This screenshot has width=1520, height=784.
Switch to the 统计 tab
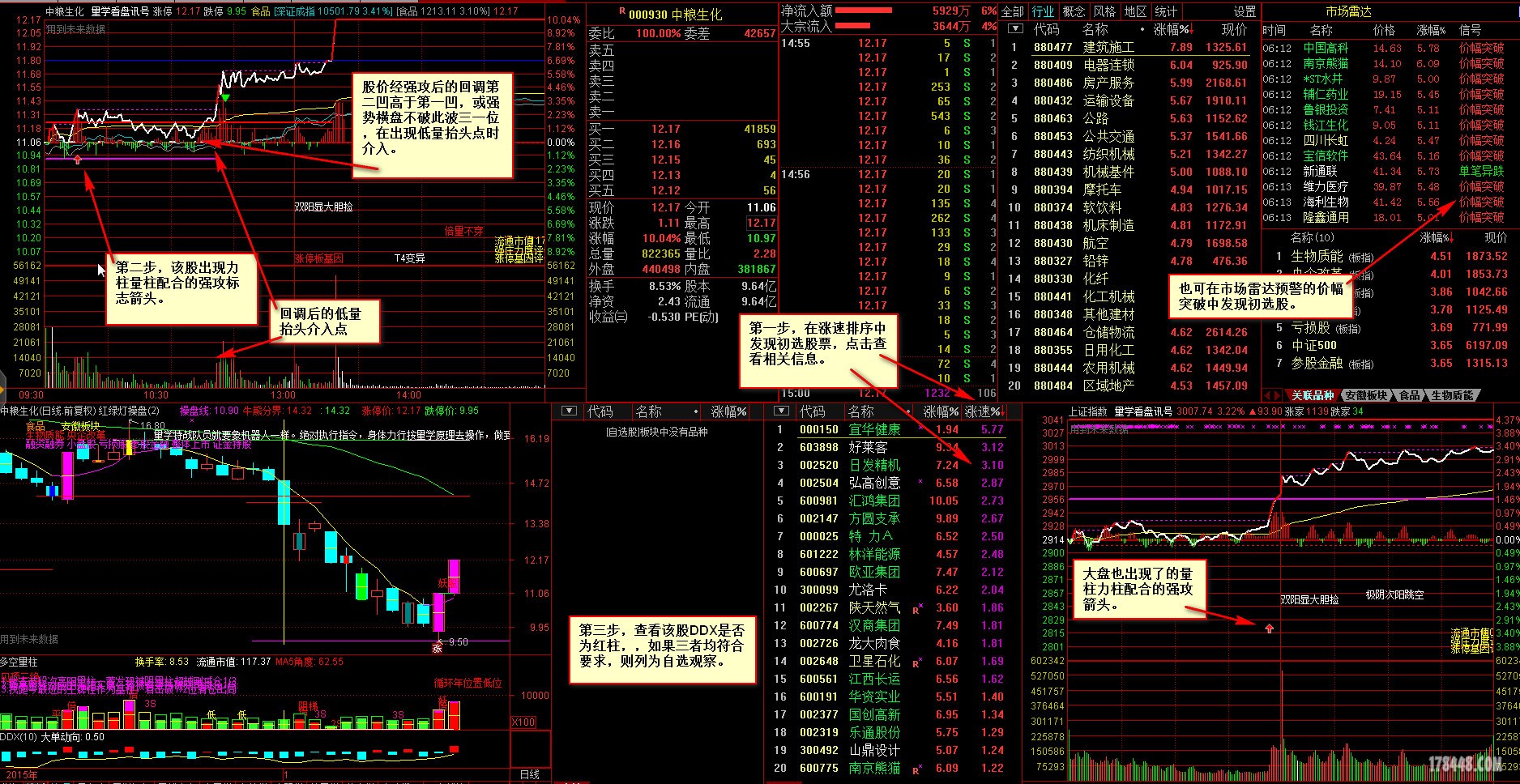click(x=1165, y=11)
